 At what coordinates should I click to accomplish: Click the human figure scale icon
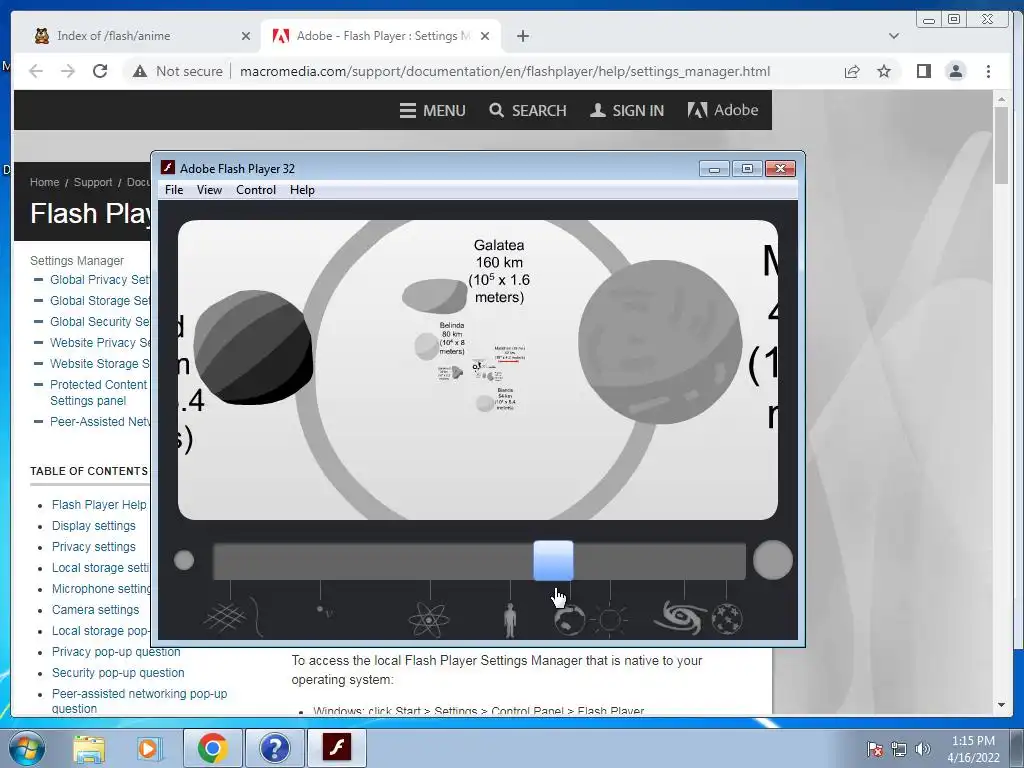tap(510, 620)
